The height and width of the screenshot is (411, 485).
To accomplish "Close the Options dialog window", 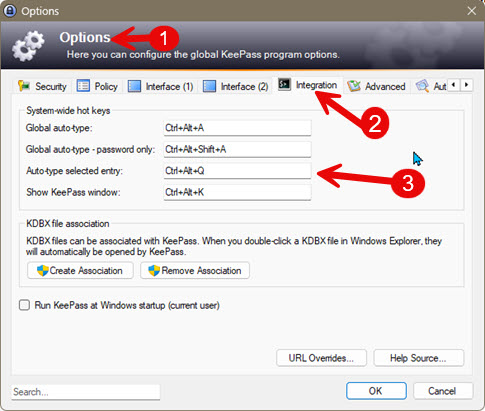I will point(472,11).
